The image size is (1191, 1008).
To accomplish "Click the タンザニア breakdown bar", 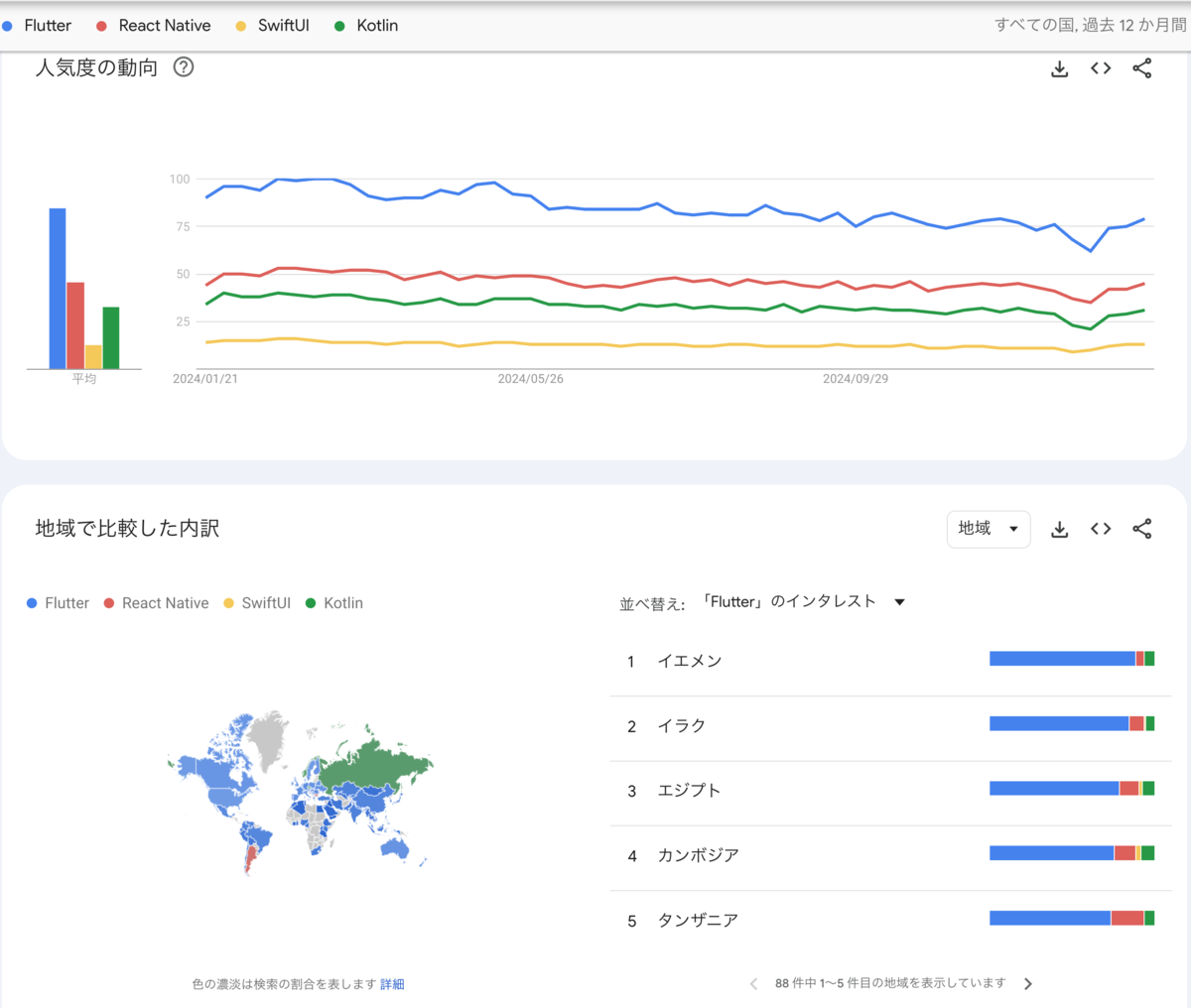I will click(1072, 919).
